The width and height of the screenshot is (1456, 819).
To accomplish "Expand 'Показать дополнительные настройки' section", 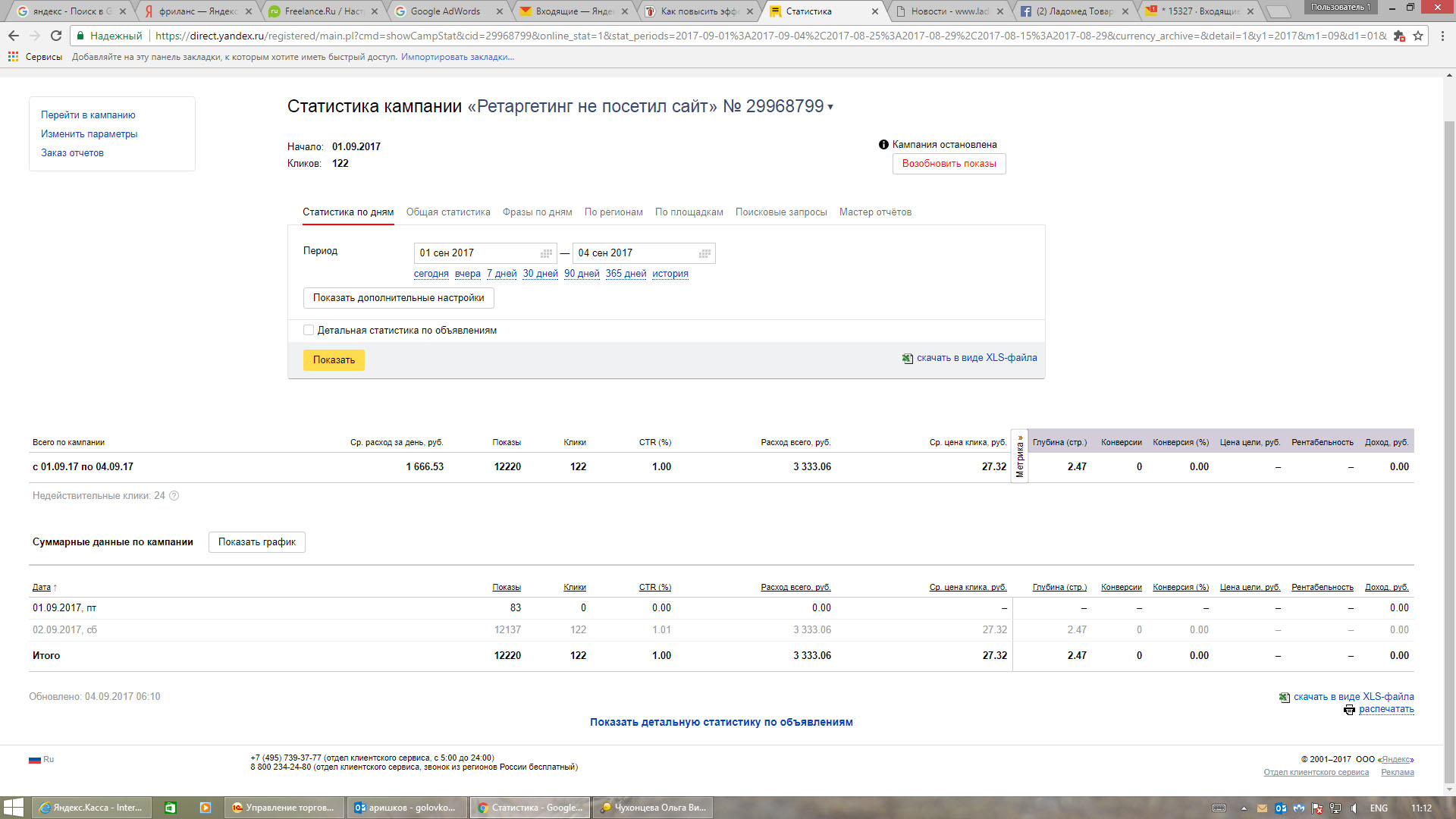I will pos(398,298).
